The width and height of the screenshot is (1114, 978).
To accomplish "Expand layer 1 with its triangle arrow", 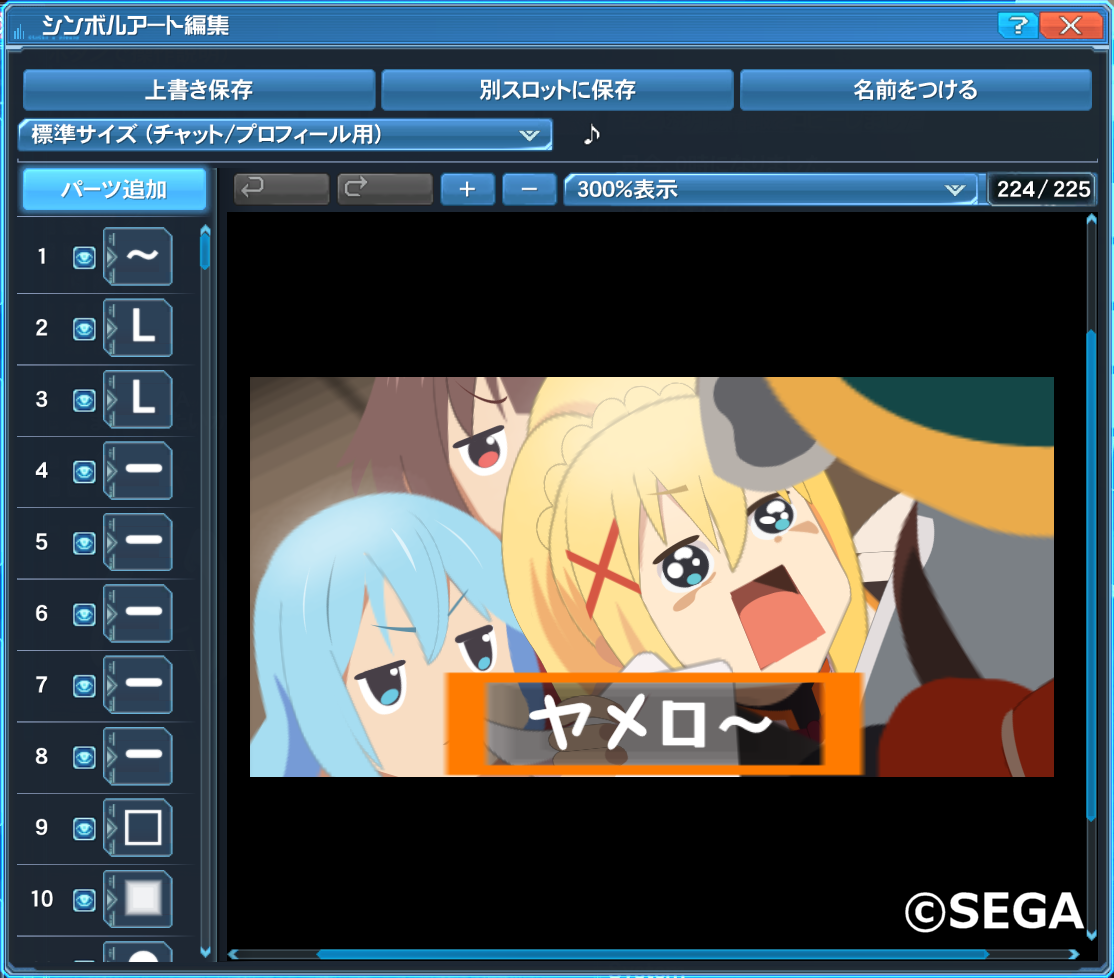I will pos(110,256).
